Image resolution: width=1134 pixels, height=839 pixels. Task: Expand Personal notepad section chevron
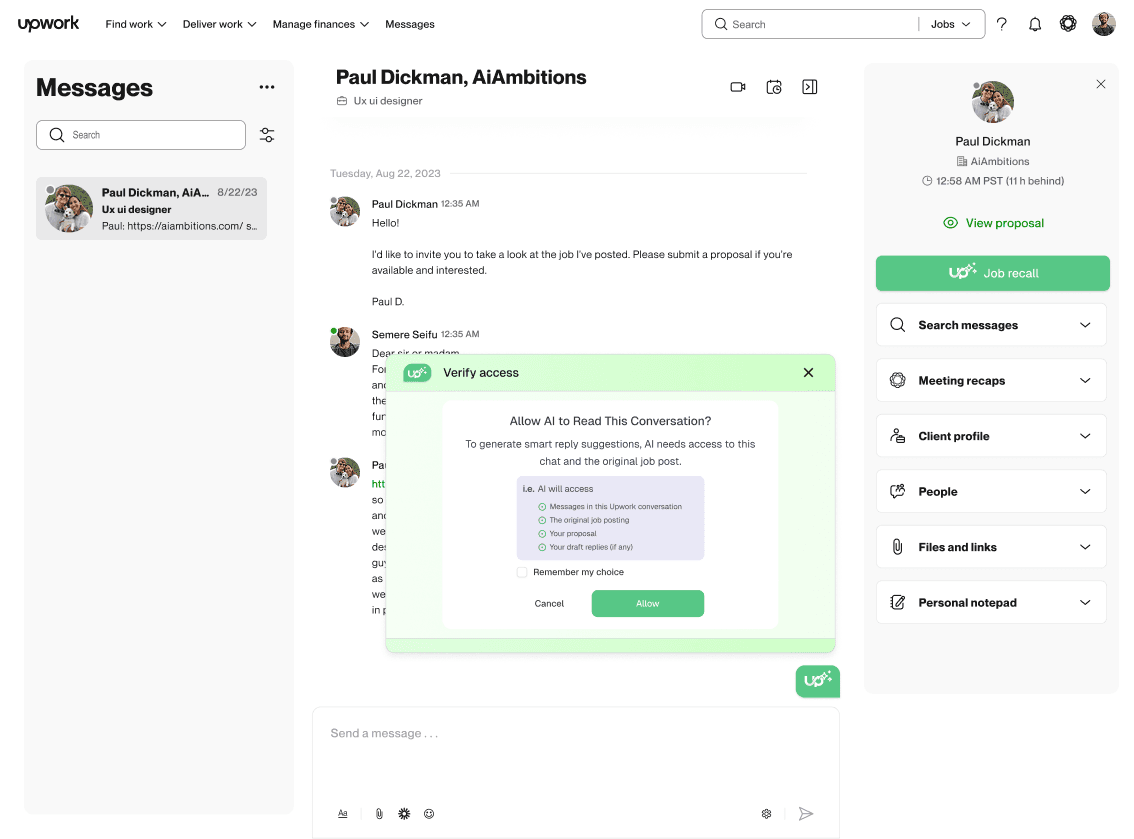pos(1085,602)
